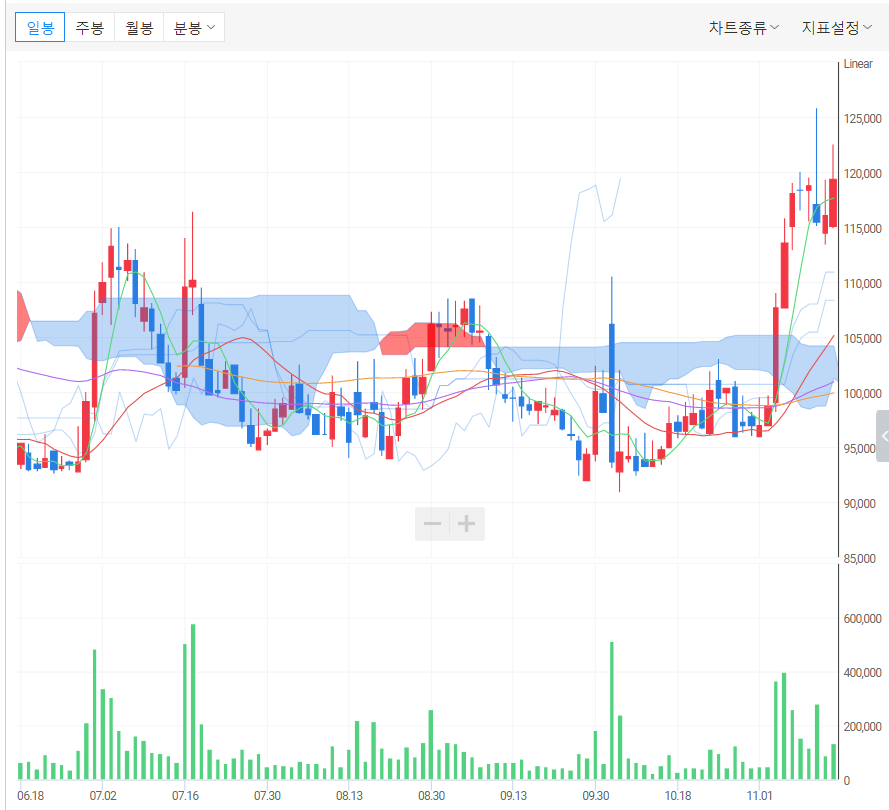
Task: Click the 95,000 price axis label
Action: (860, 448)
